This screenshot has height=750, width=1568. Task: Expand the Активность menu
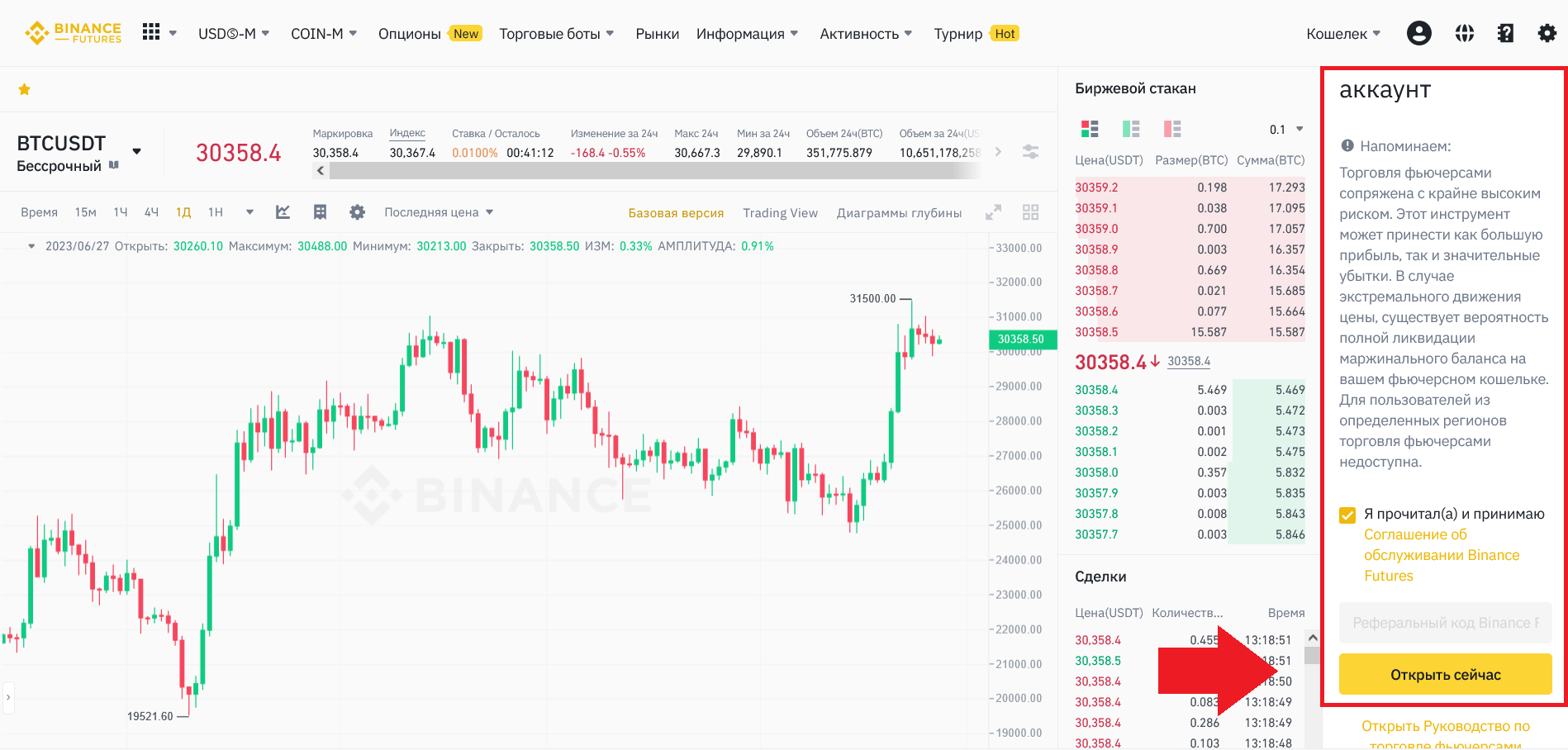pos(866,34)
